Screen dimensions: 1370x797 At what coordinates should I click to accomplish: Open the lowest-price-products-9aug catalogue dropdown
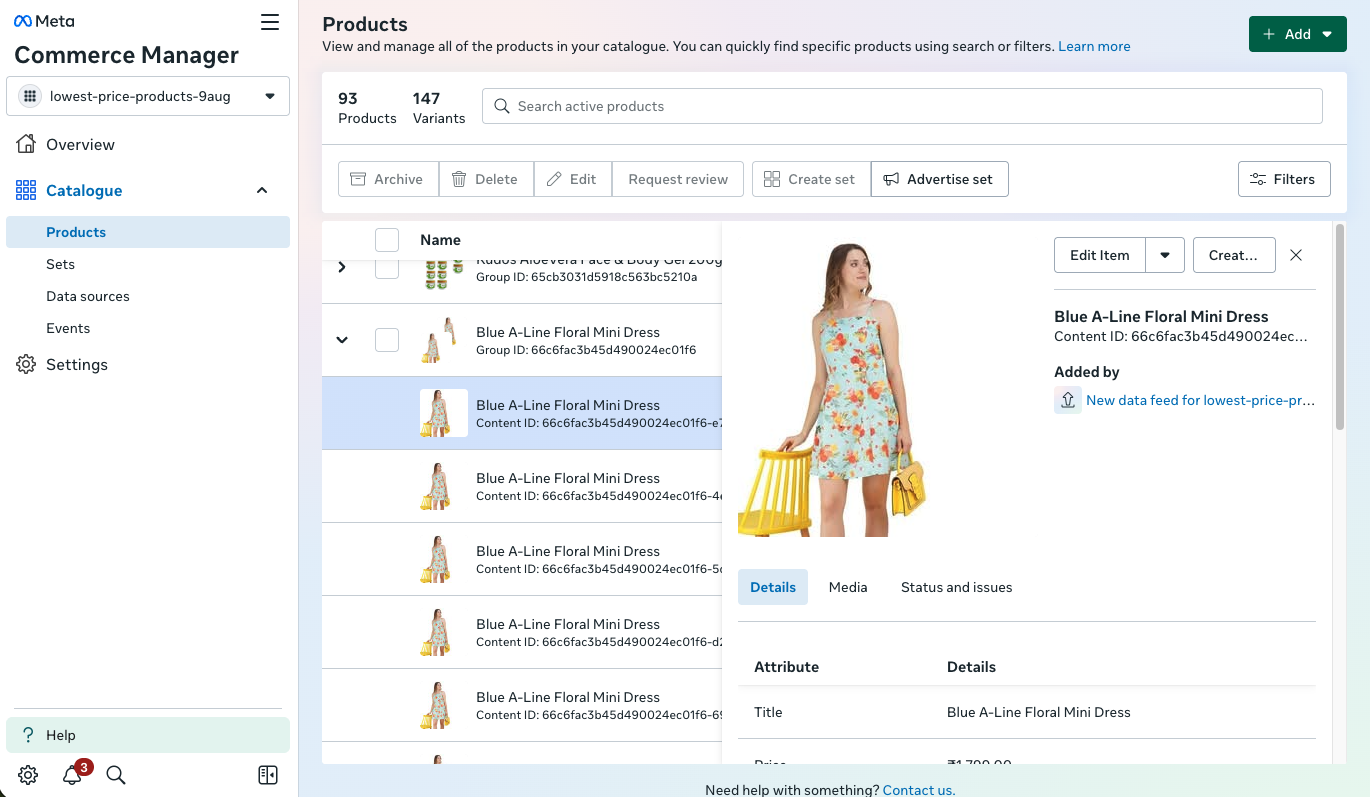click(x=148, y=96)
